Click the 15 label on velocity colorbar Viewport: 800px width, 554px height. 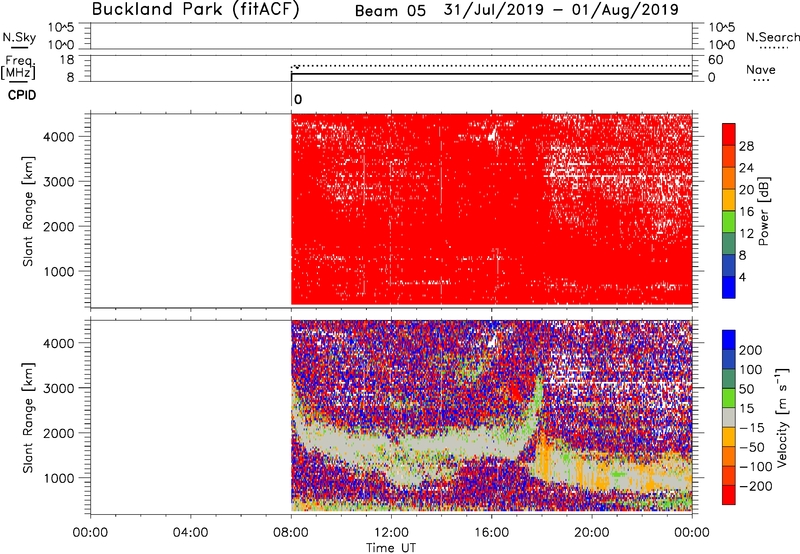pyautogui.click(x=746, y=409)
